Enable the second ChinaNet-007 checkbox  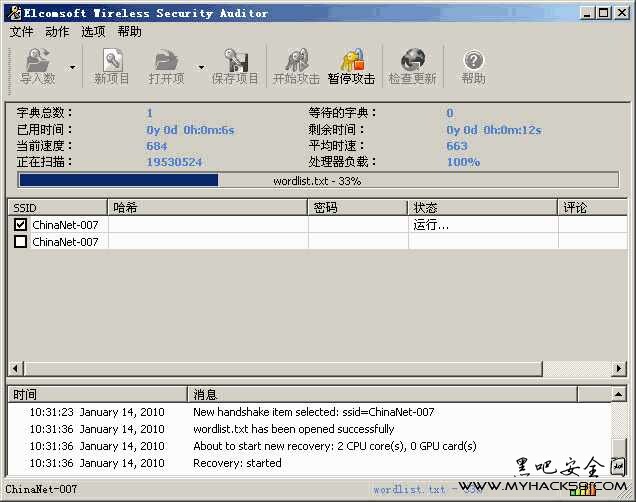[x=21, y=242]
